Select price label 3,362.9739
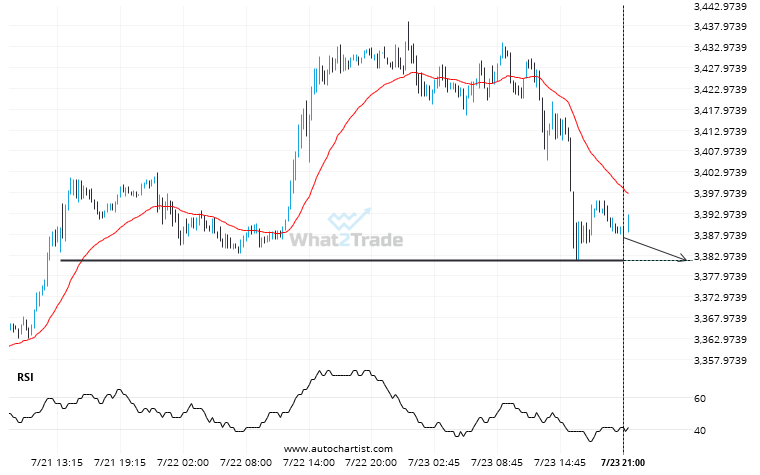760x475 pixels. pos(720,339)
